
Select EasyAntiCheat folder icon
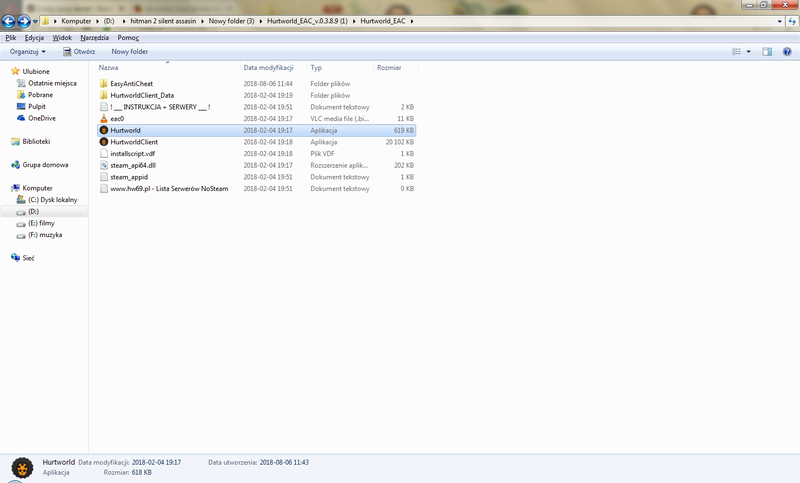pos(104,84)
